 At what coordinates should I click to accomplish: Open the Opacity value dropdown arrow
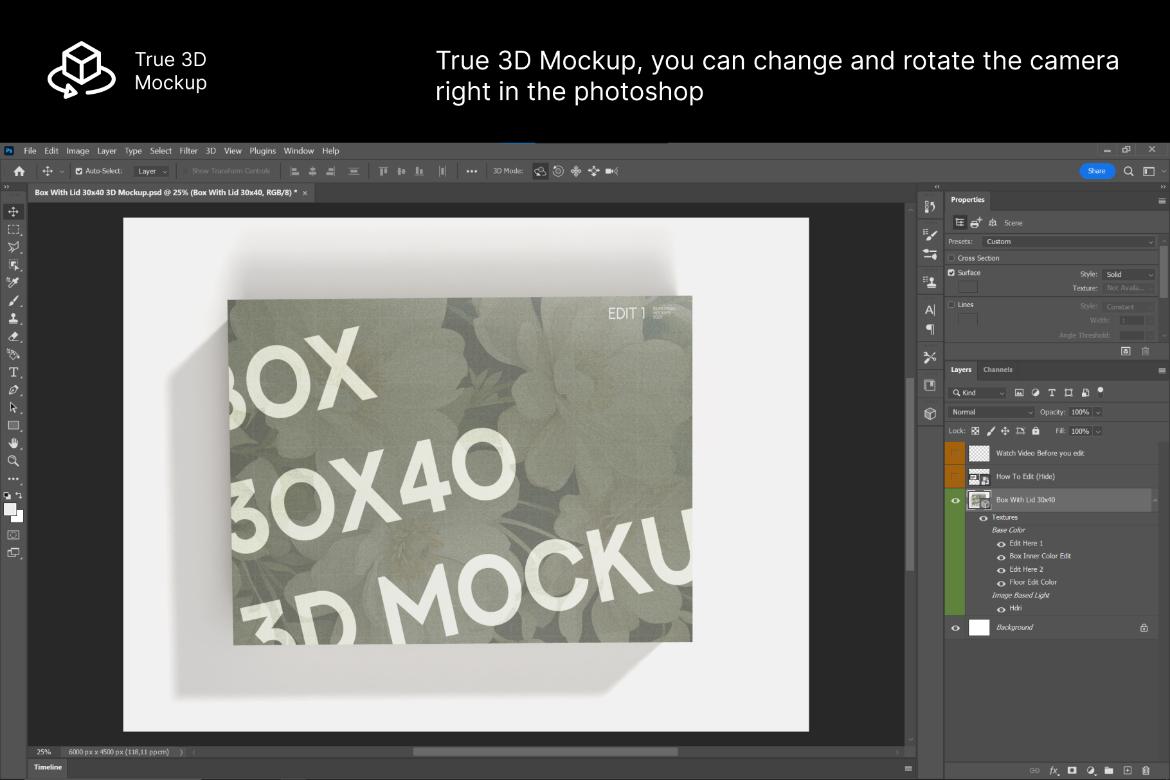(1098, 412)
